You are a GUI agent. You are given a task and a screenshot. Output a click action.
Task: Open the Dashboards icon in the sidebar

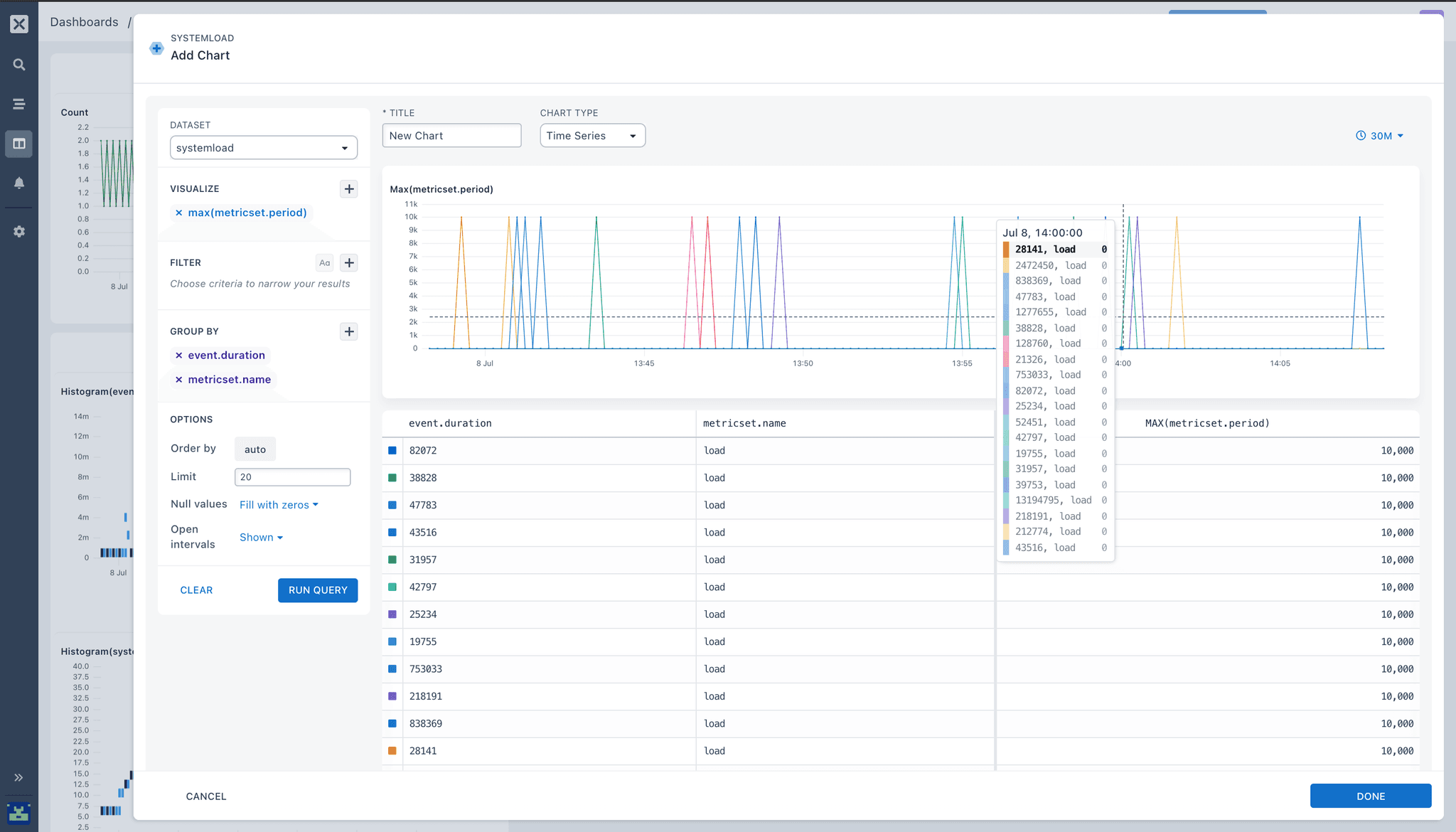point(18,144)
